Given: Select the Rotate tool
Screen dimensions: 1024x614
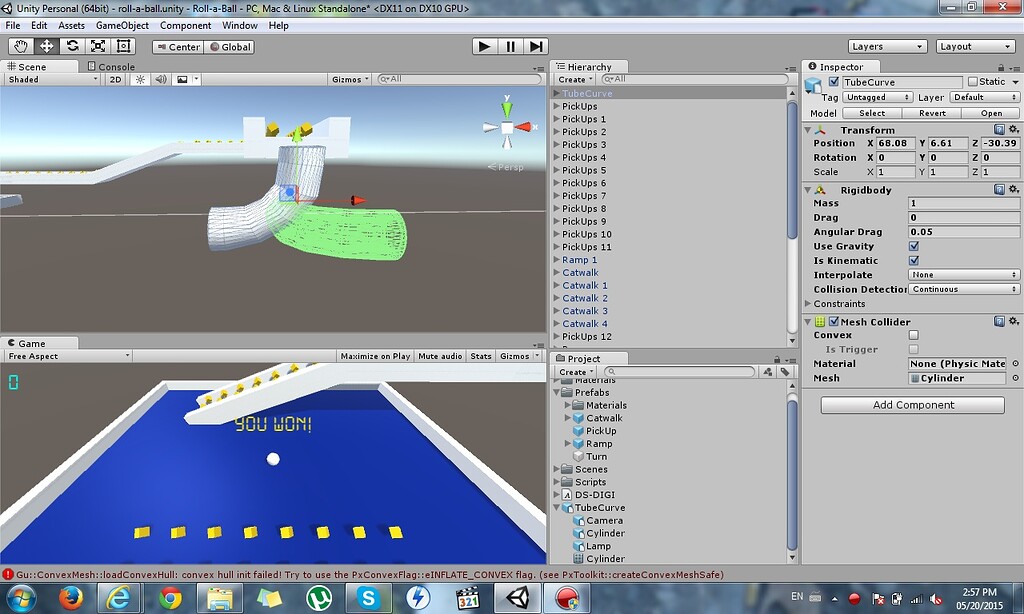Looking at the screenshot, I should point(70,46).
